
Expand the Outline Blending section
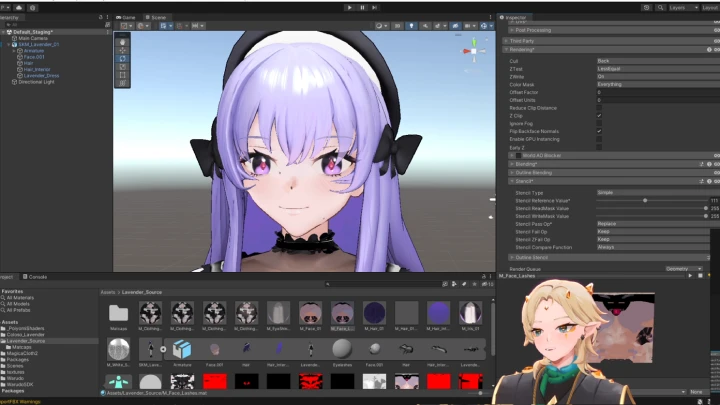pyautogui.click(x=512, y=173)
